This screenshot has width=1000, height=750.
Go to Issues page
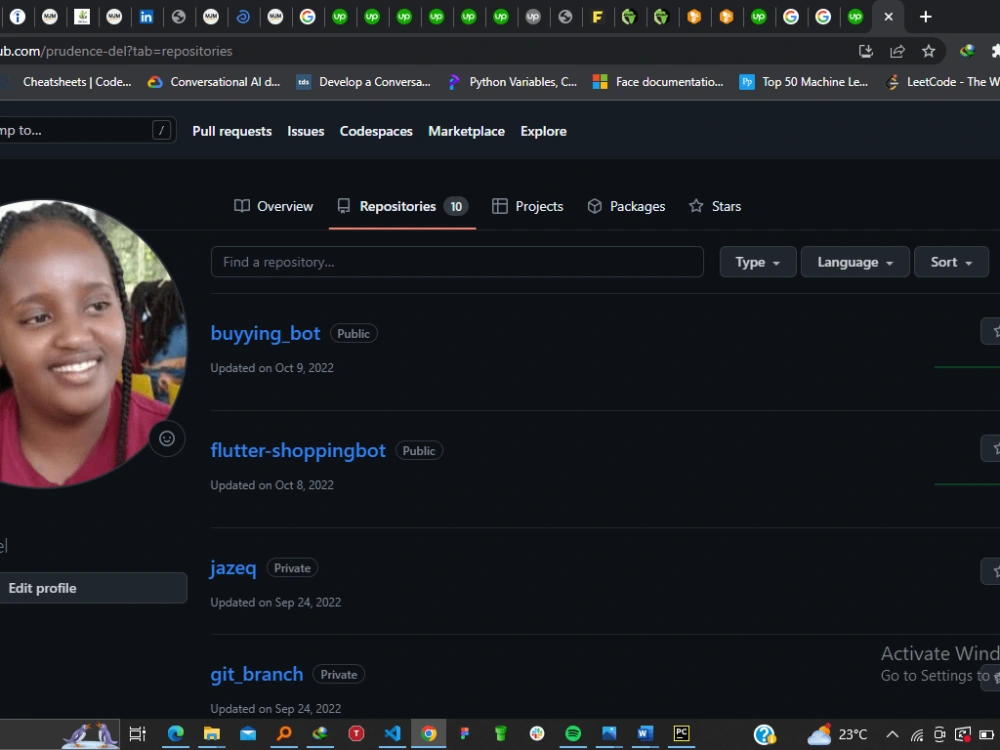click(x=305, y=131)
